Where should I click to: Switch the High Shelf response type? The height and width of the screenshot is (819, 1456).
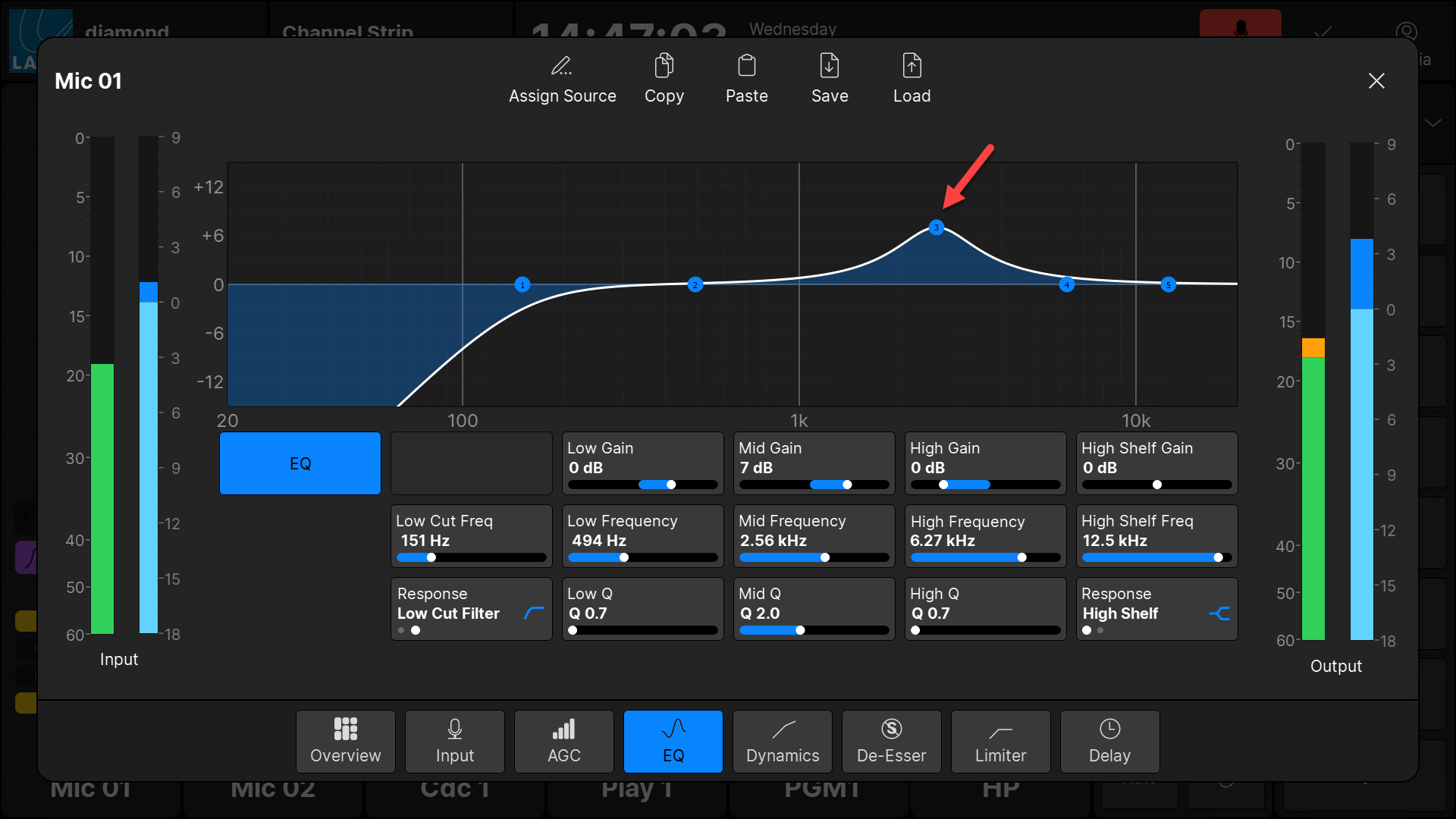click(x=1156, y=609)
